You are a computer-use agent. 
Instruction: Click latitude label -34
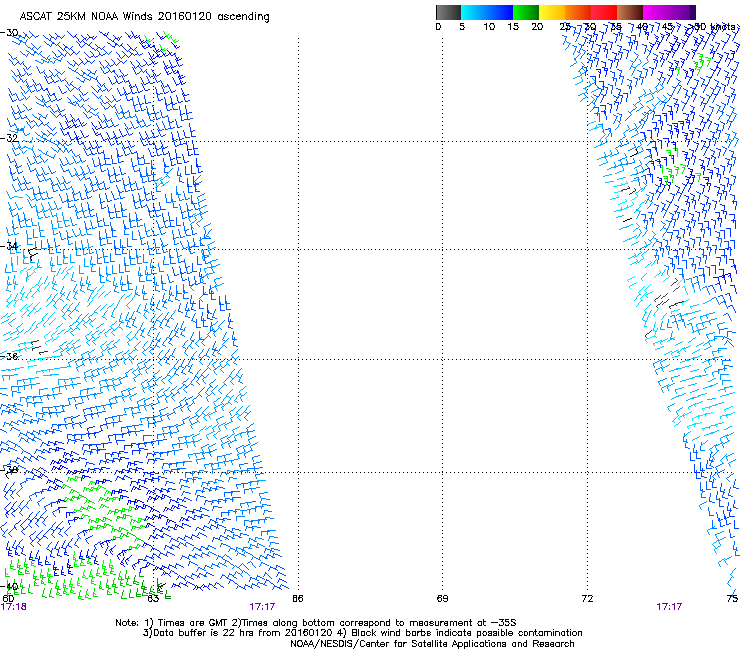[x=9, y=246]
